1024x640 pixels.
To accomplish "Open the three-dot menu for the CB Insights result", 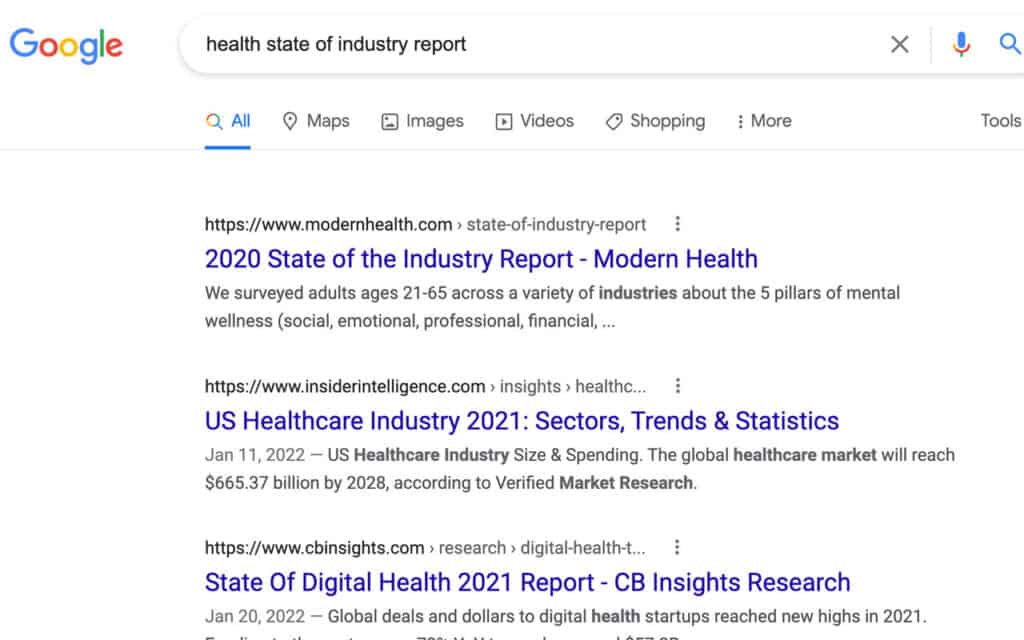I will tap(678, 547).
